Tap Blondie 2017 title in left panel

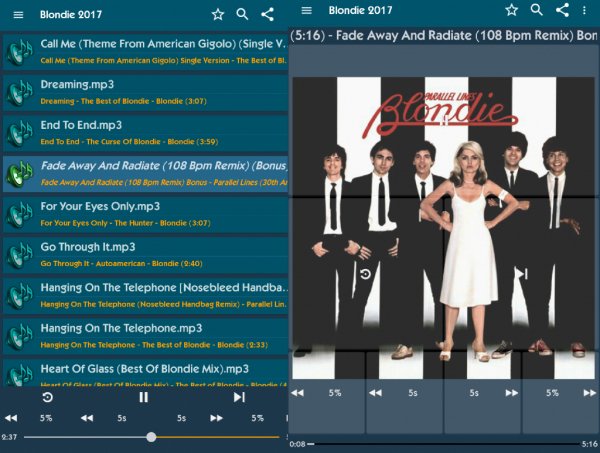click(71, 15)
